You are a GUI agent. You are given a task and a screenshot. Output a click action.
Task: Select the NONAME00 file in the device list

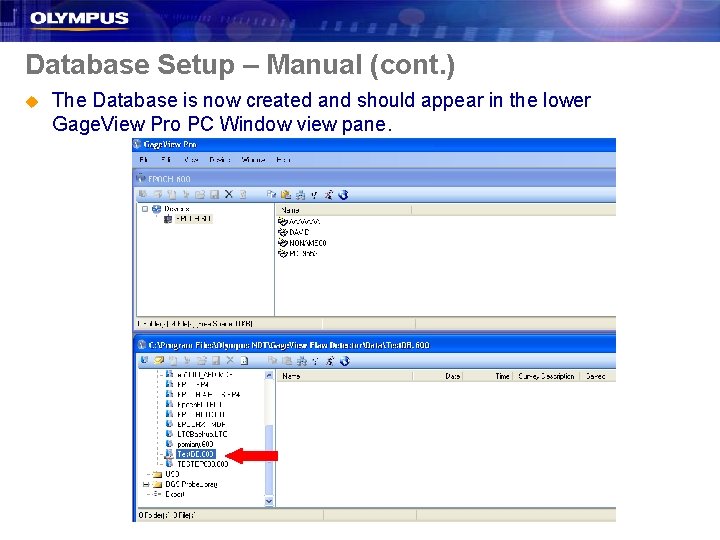pos(308,243)
